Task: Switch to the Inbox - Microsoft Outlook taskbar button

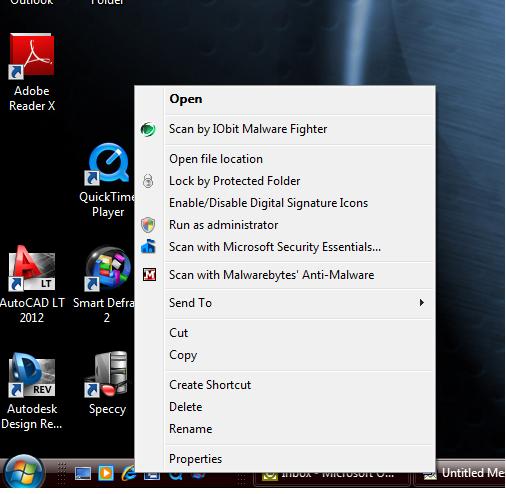Action: click(x=332, y=479)
